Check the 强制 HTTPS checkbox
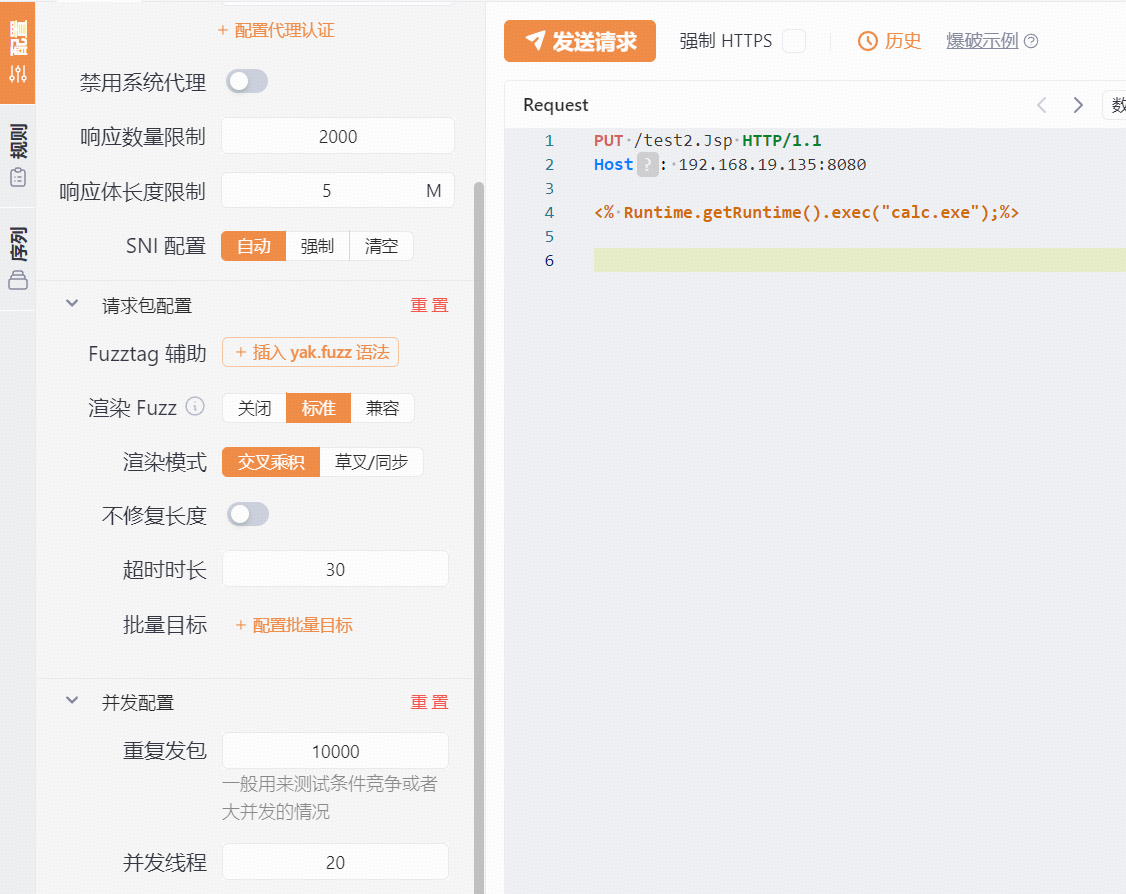 [794, 41]
